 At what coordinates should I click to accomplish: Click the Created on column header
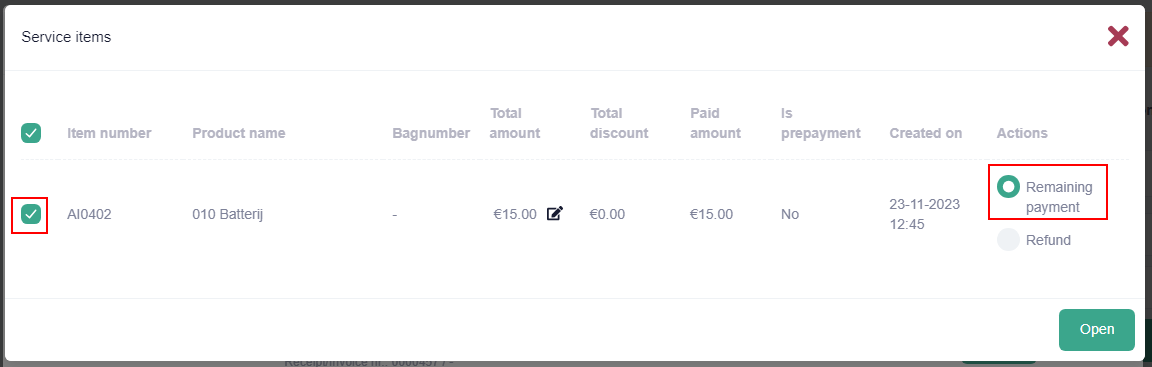[x=926, y=134]
